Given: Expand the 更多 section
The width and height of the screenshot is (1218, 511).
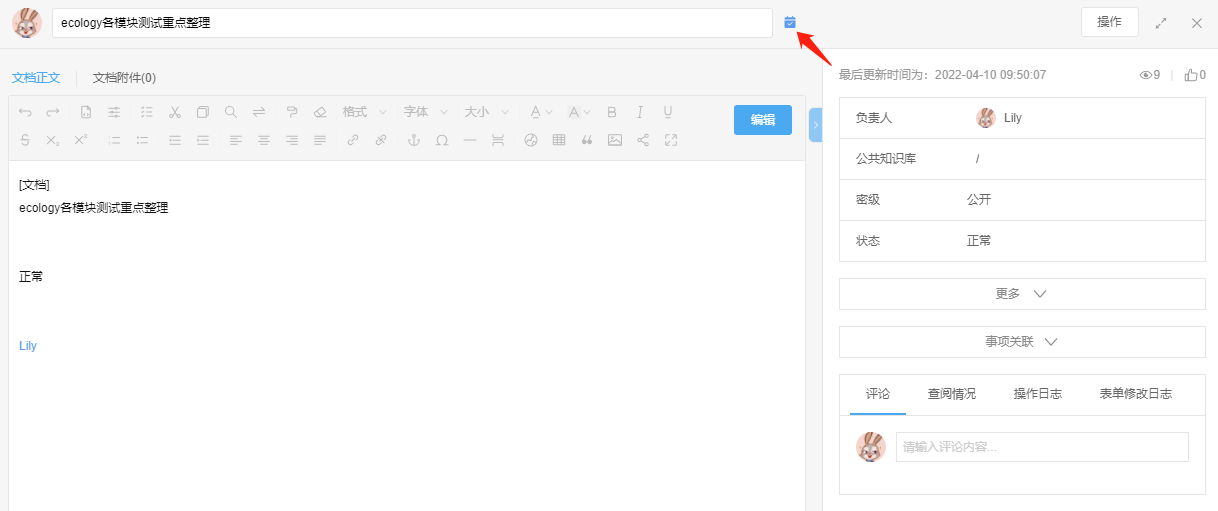Looking at the screenshot, I should 1021,294.
